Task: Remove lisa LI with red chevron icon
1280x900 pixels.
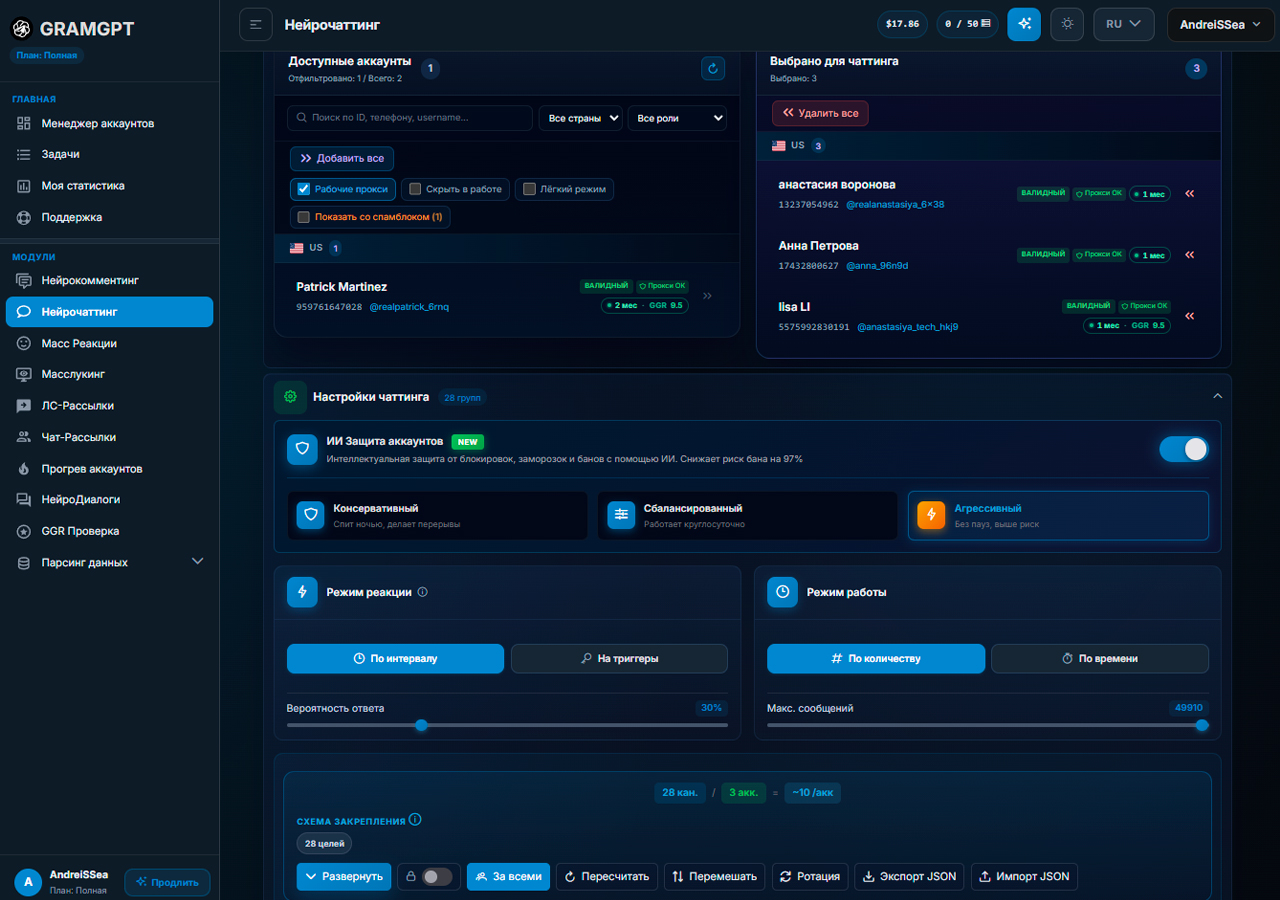Action: pyautogui.click(x=1189, y=316)
